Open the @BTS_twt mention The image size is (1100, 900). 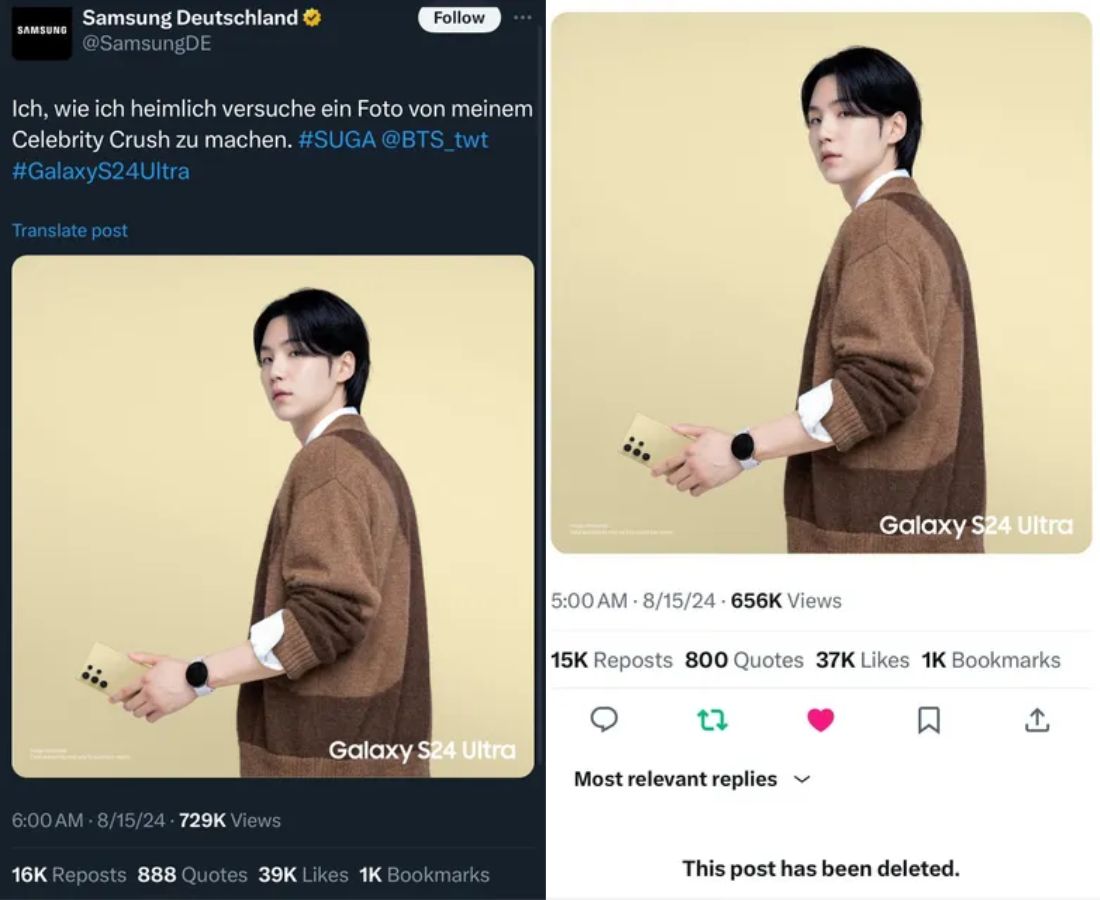tap(435, 139)
